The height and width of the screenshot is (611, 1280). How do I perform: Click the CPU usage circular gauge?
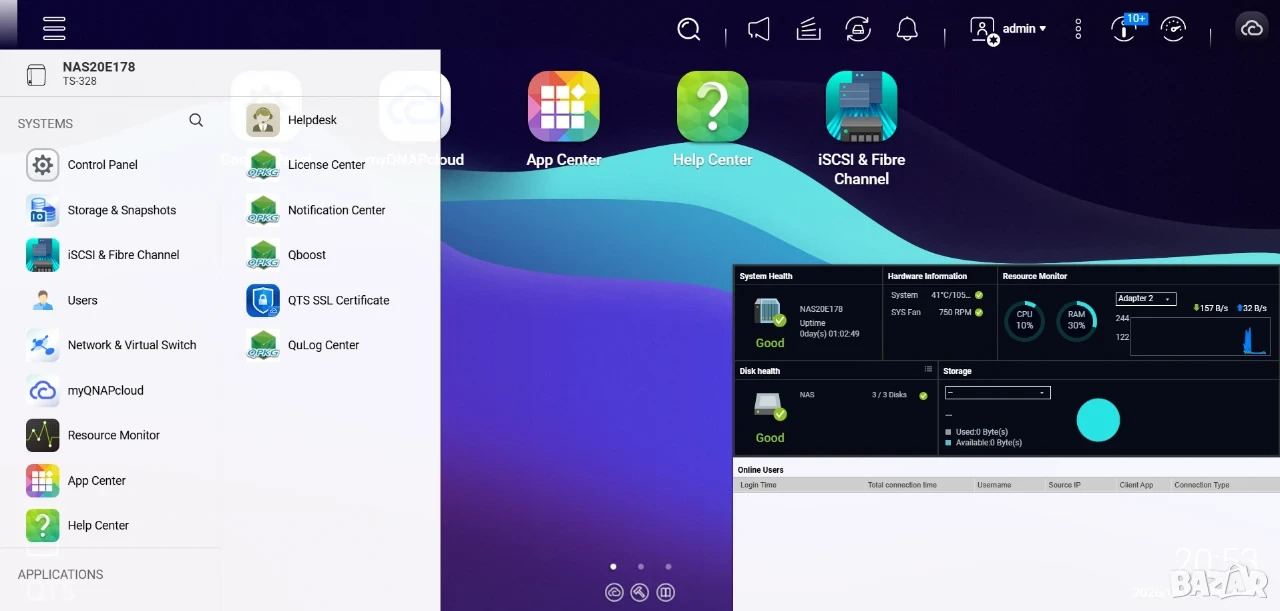click(1024, 321)
